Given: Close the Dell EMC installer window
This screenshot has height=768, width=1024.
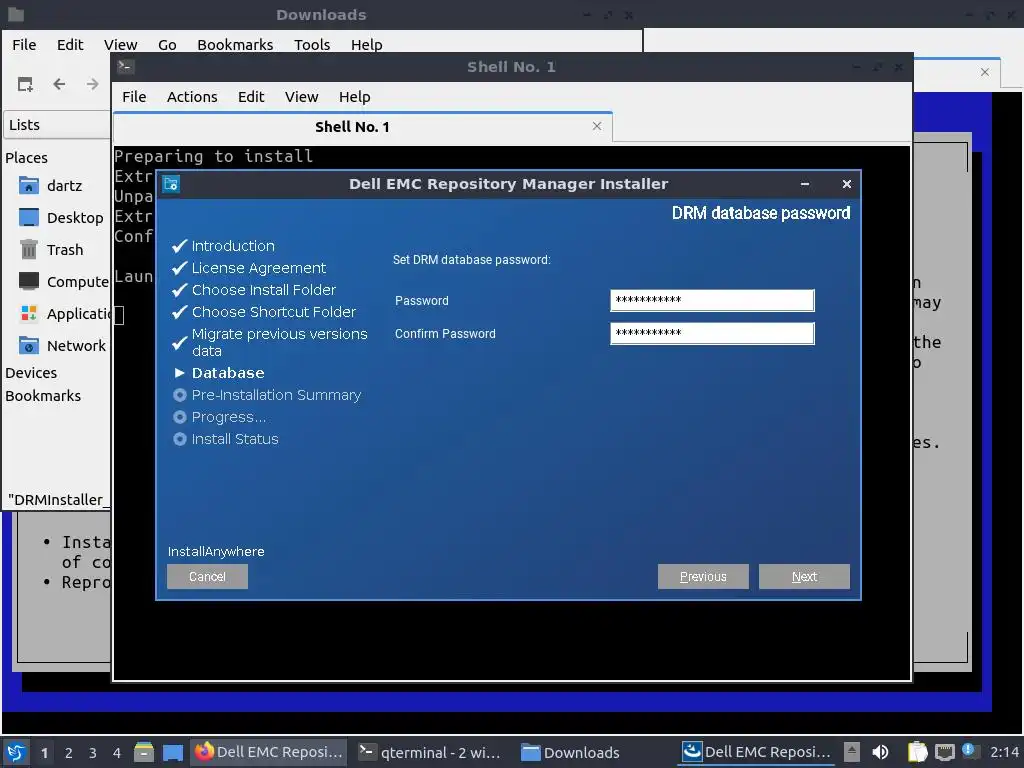Looking at the screenshot, I should tap(846, 184).
